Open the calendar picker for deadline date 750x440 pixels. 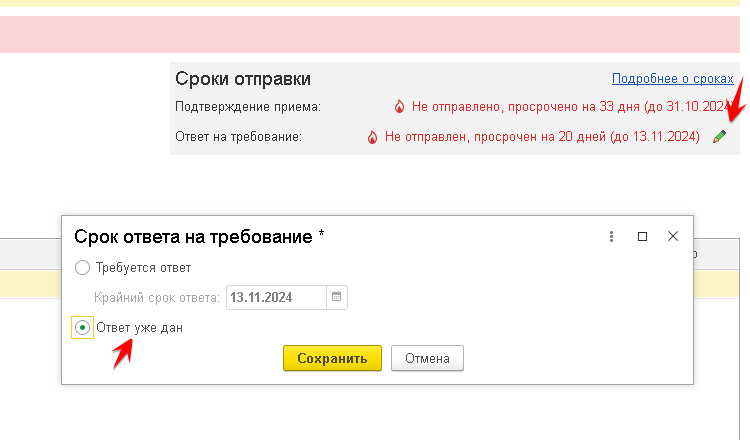[337, 297]
